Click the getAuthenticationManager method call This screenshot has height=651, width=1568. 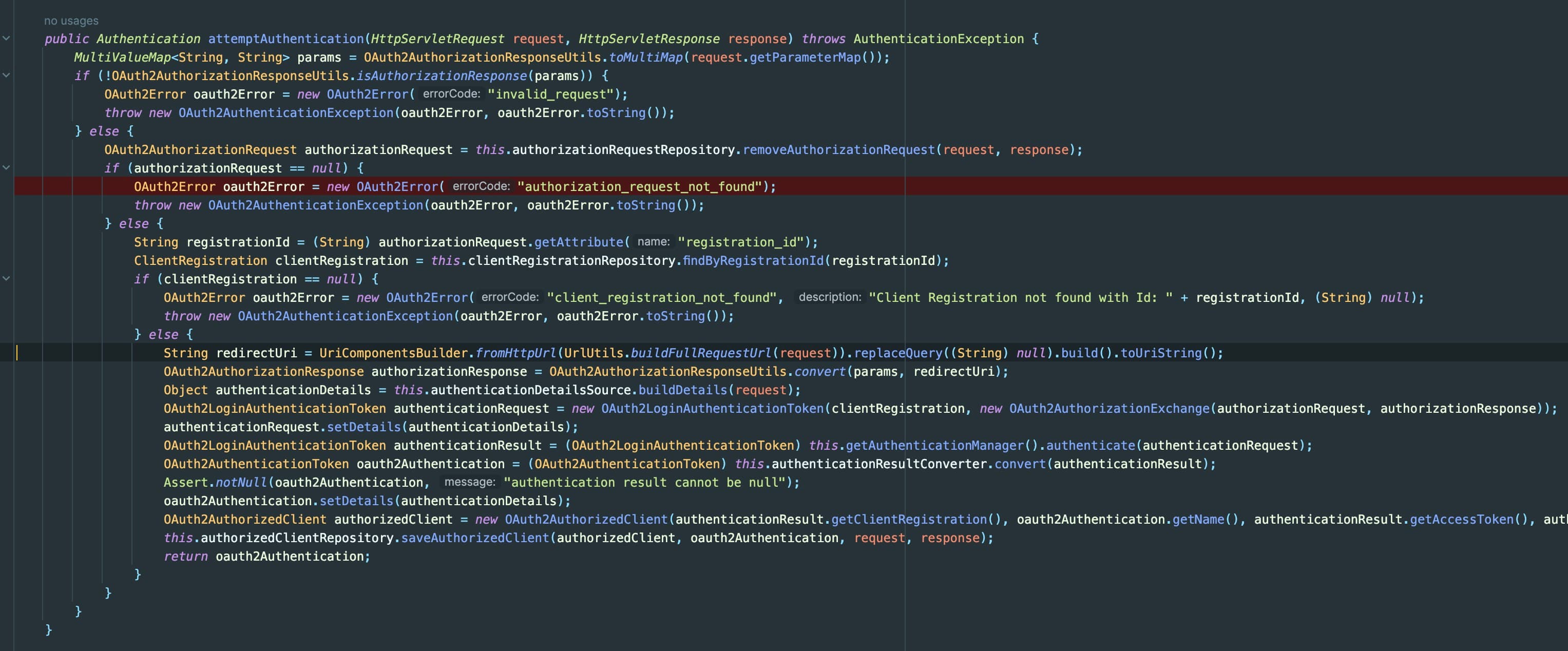click(934, 445)
